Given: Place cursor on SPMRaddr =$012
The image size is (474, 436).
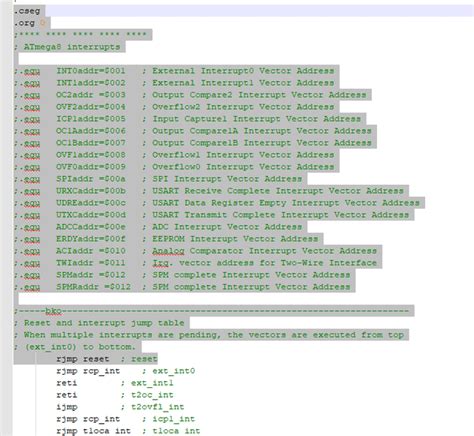Looking at the screenshot, I should 93,287.
